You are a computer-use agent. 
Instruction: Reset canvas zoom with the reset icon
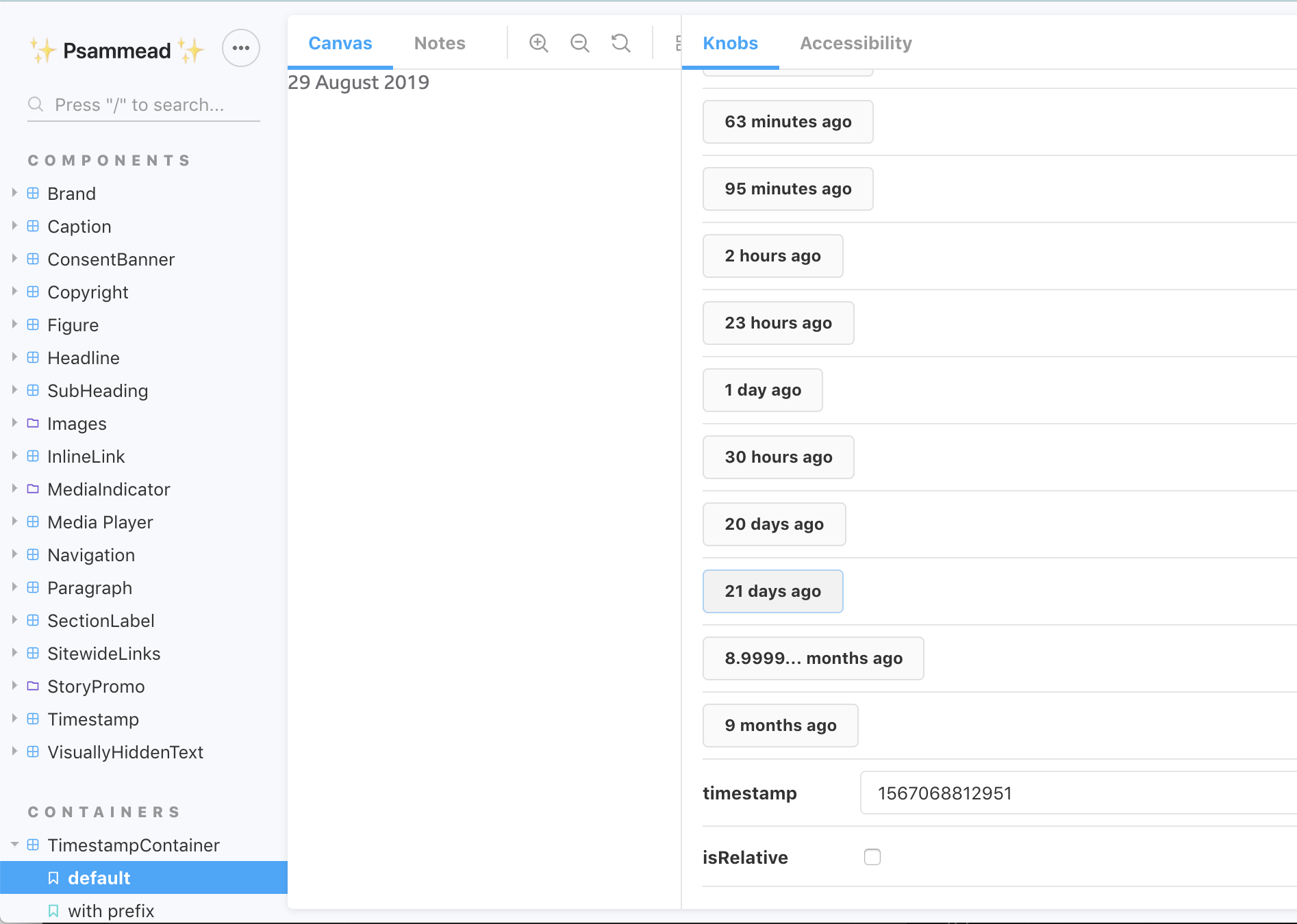coord(620,42)
